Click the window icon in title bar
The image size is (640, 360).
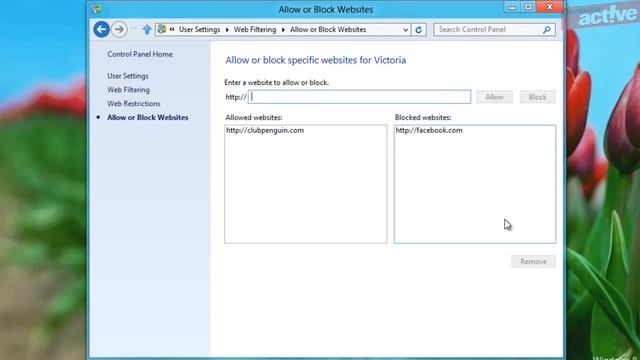point(97,9)
